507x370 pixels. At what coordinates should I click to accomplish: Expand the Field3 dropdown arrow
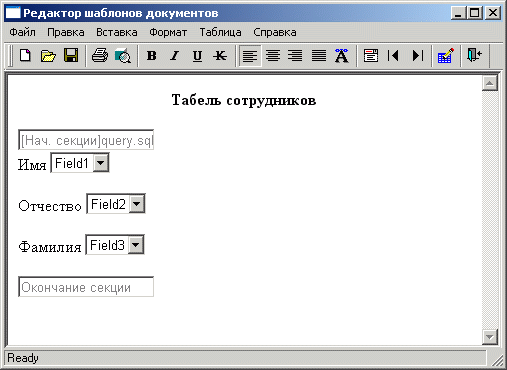pos(135,245)
